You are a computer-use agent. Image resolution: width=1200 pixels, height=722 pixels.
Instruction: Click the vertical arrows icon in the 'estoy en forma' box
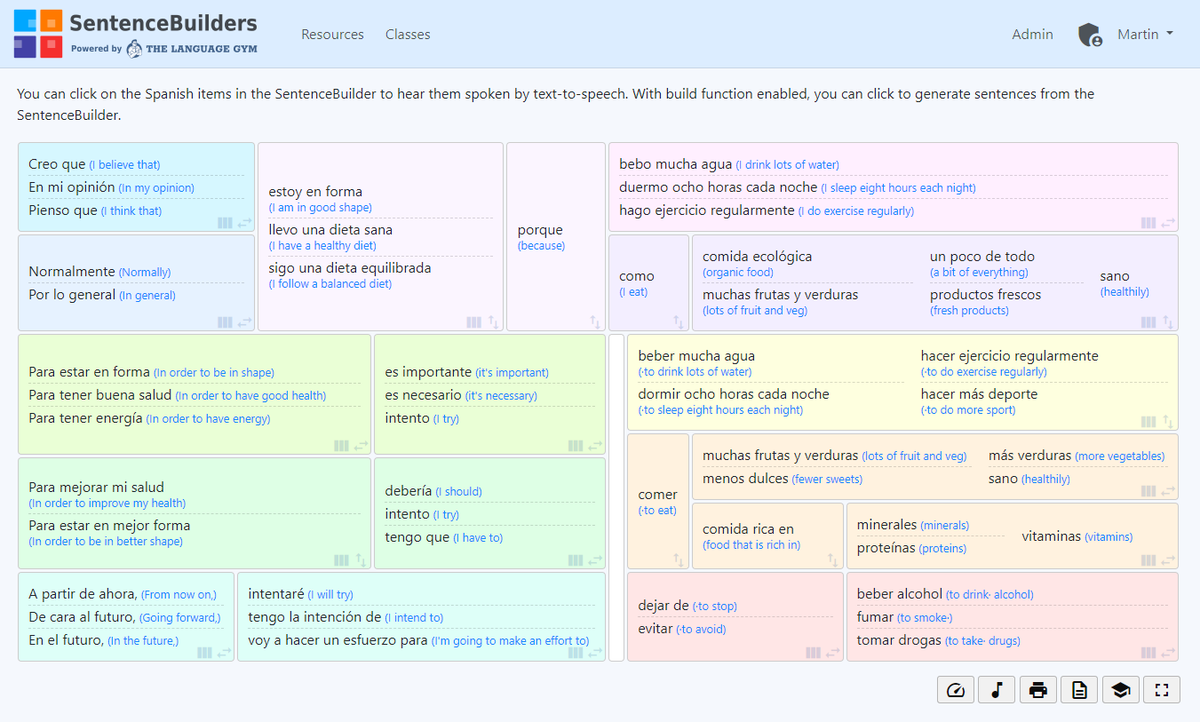[493, 322]
